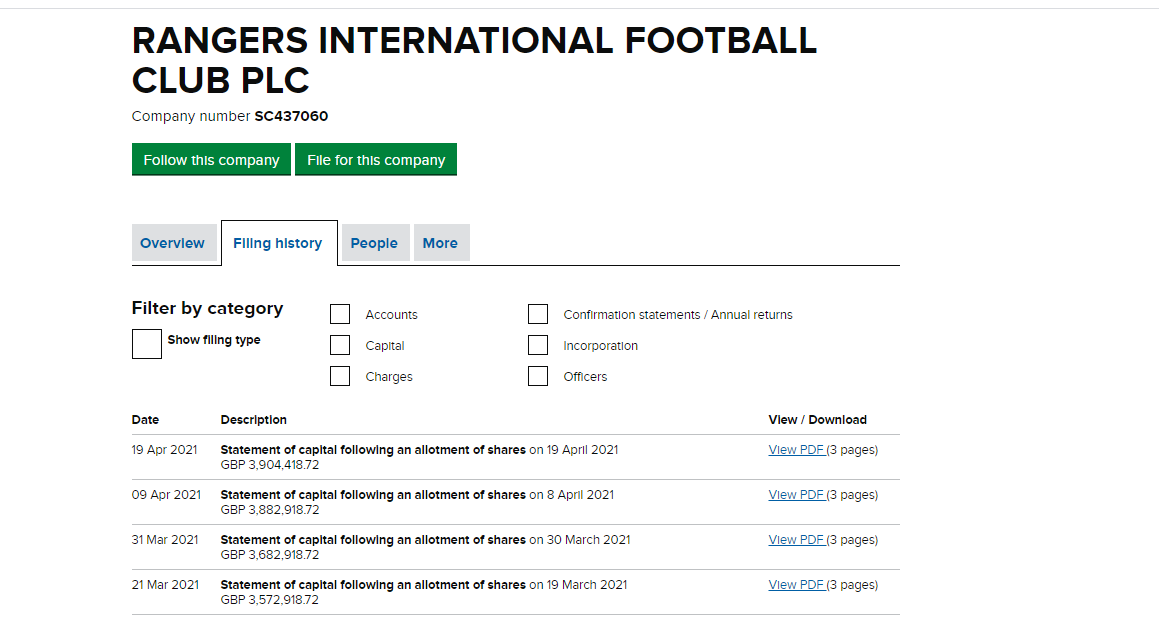The height and width of the screenshot is (620, 1159).
Task: Select the Filing history tab
Action: pos(279,243)
